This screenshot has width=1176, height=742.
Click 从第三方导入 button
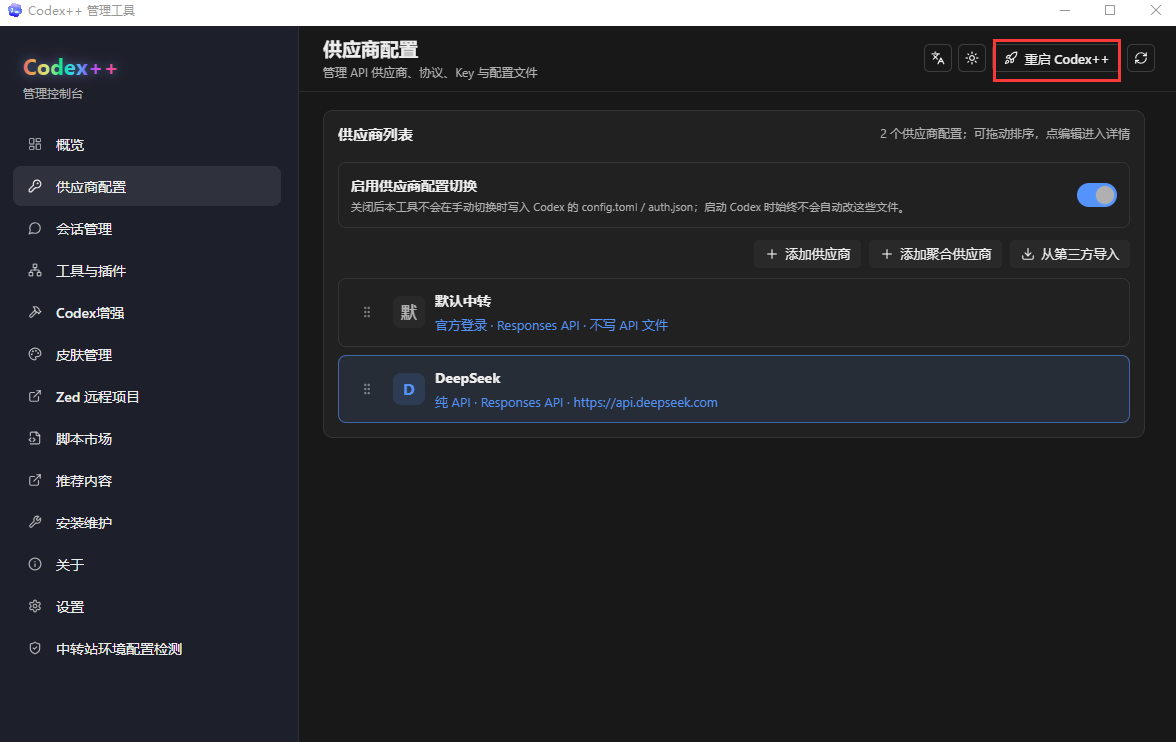[x=1070, y=254]
